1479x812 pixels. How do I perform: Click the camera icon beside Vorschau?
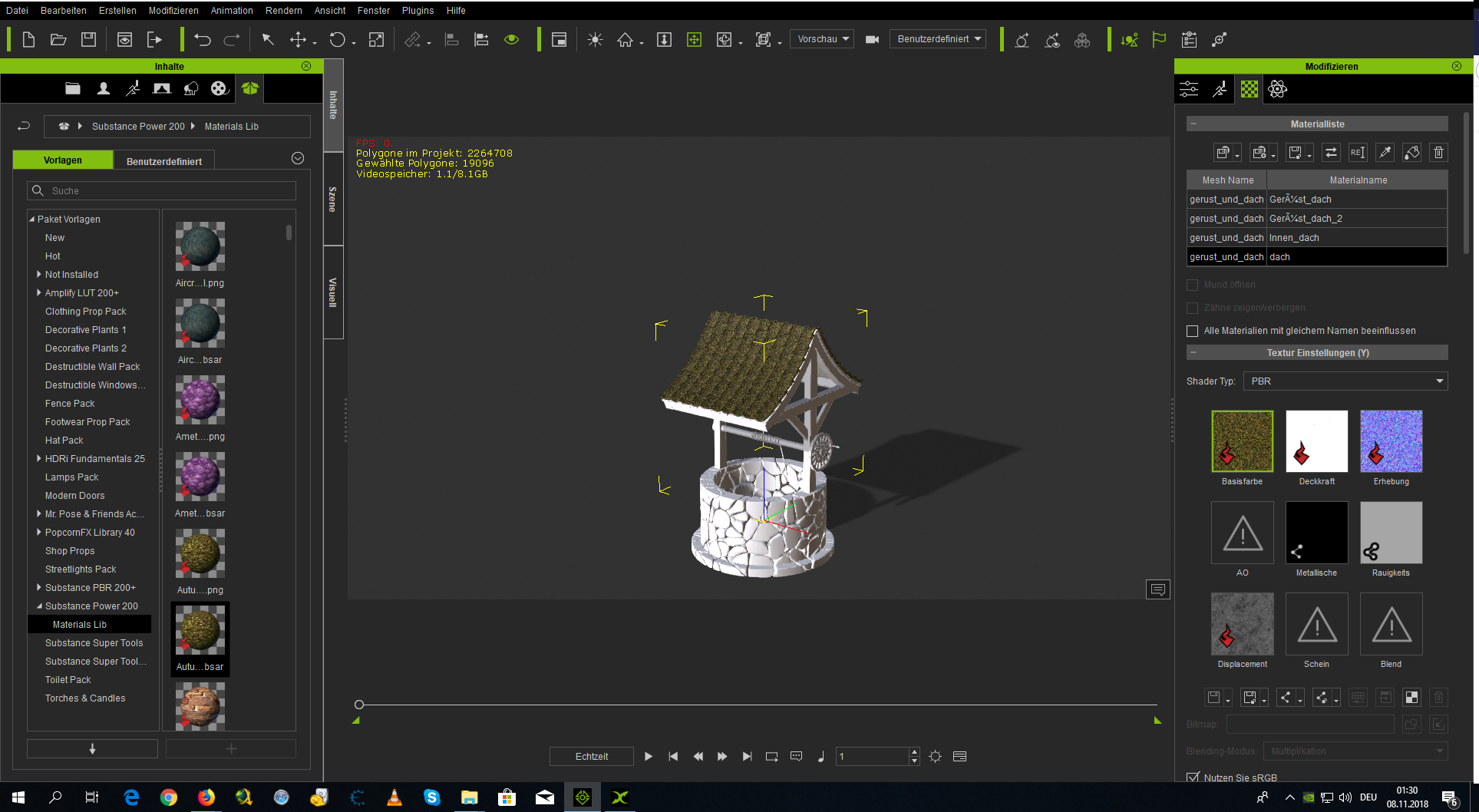pyautogui.click(x=873, y=39)
